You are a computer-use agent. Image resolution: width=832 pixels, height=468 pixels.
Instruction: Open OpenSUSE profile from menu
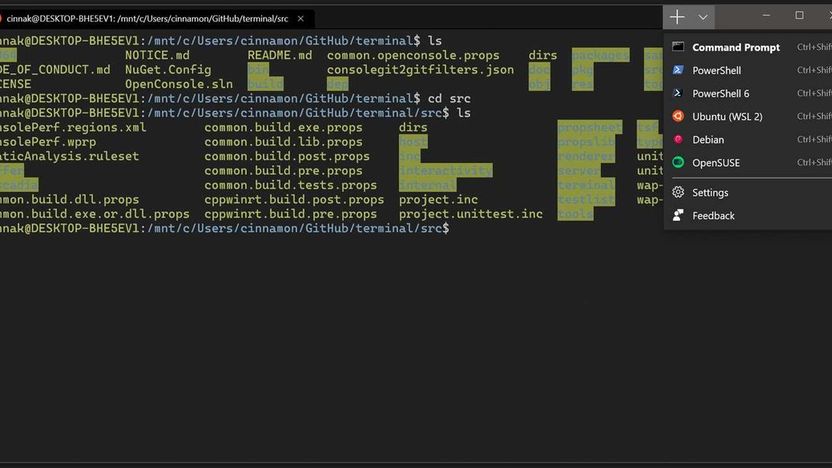(x=748, y=162)
